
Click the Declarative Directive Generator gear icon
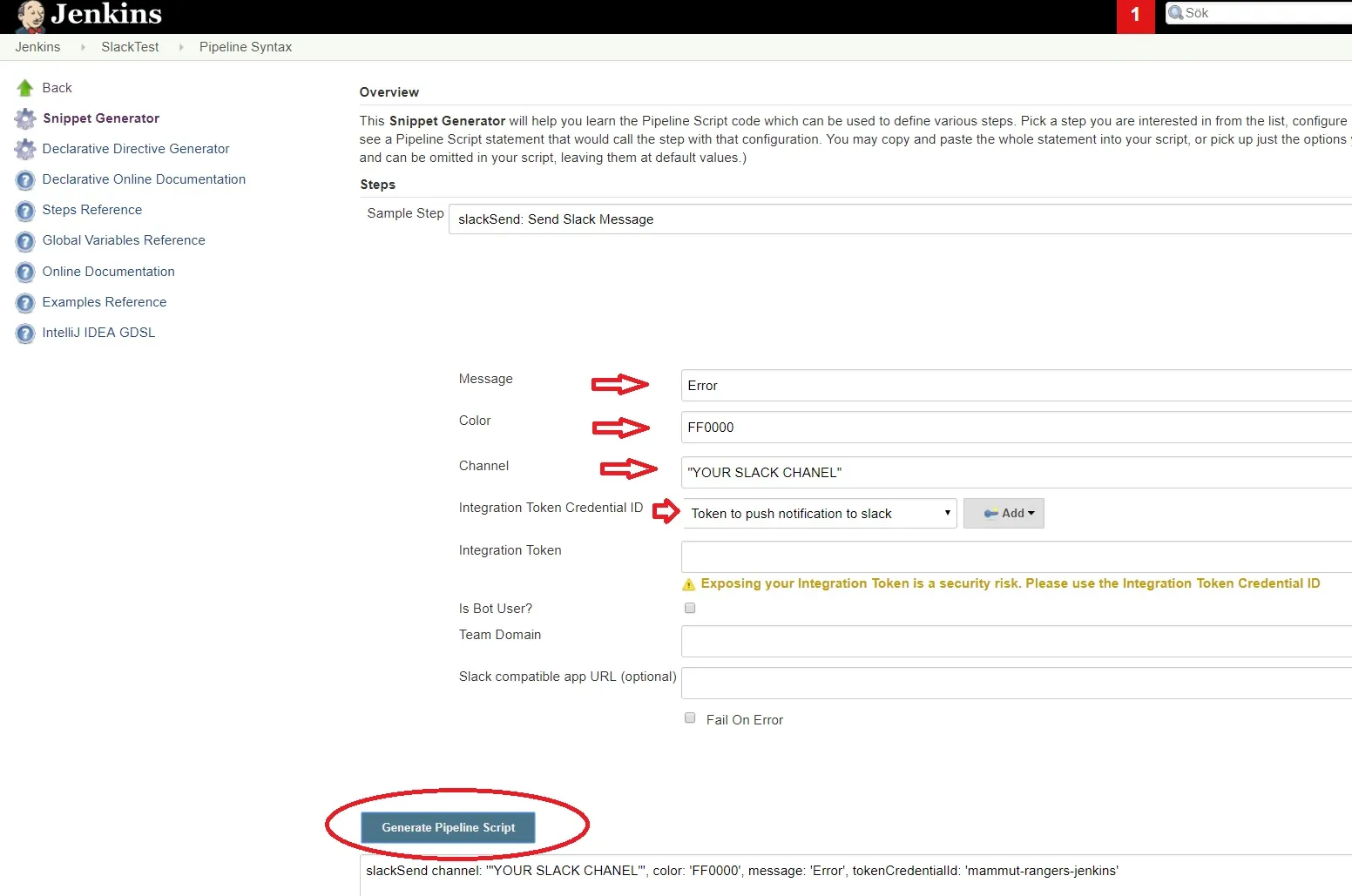25,149
